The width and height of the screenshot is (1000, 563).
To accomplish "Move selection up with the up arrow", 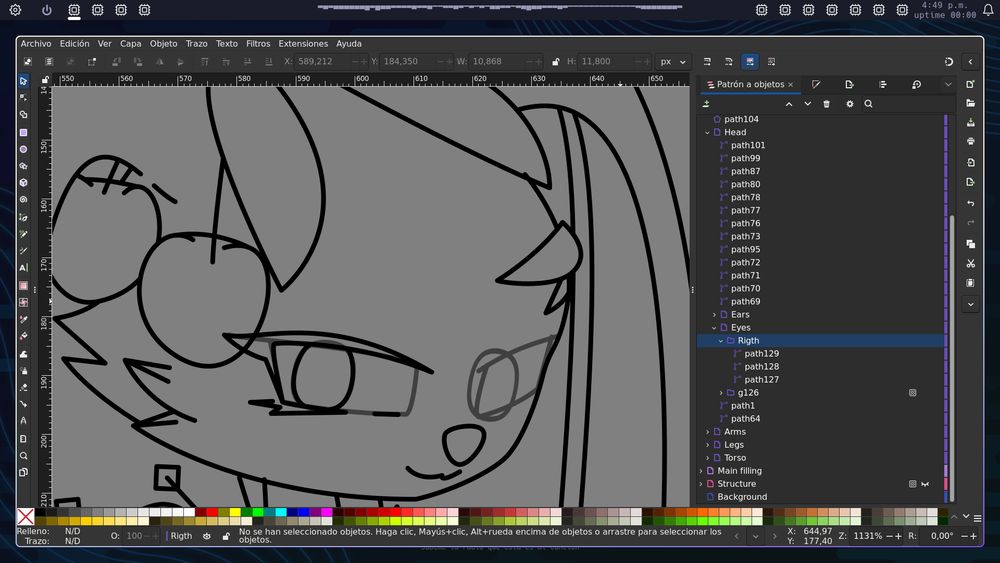I will click(x=789, y=104).
